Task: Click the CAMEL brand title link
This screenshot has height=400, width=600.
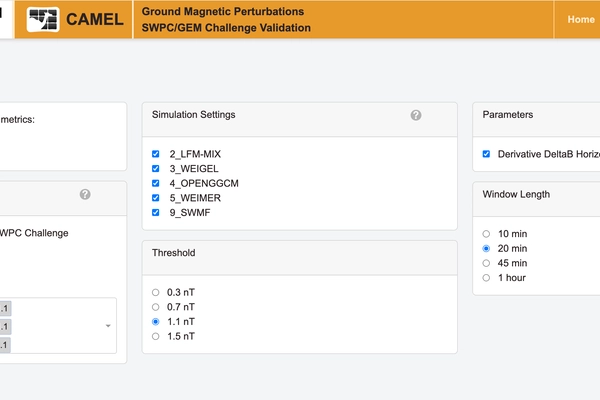Action: pos(94,19)
